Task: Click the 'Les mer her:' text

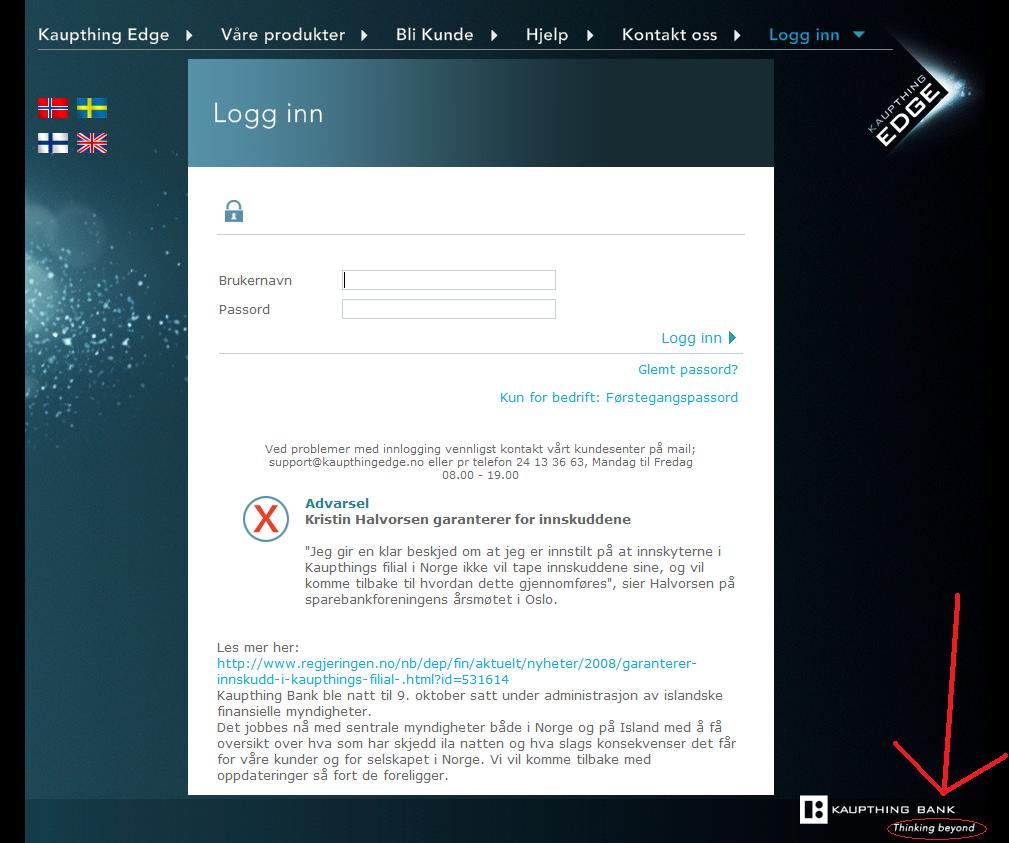Action: click(x=257, y=647)
